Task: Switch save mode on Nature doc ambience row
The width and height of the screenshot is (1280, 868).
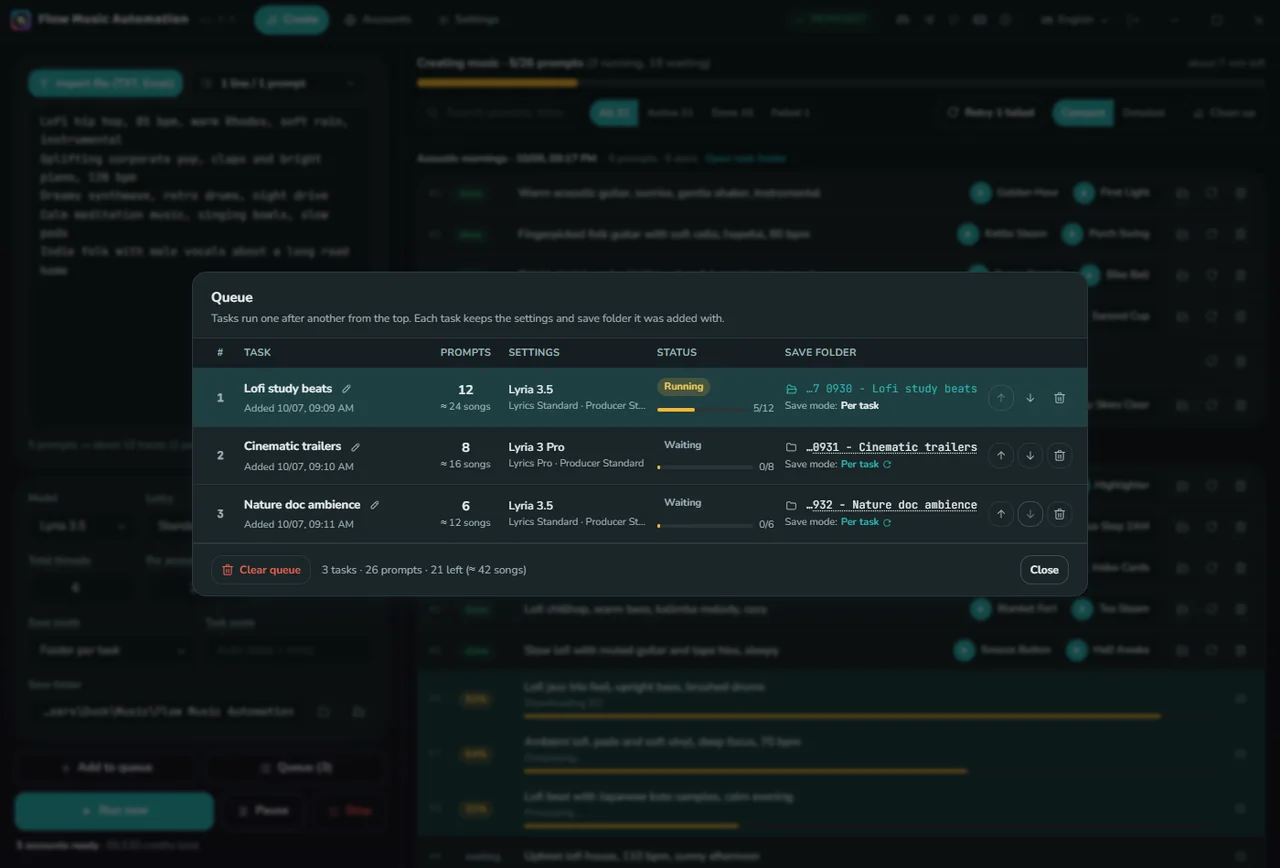Action: [866, 522]
